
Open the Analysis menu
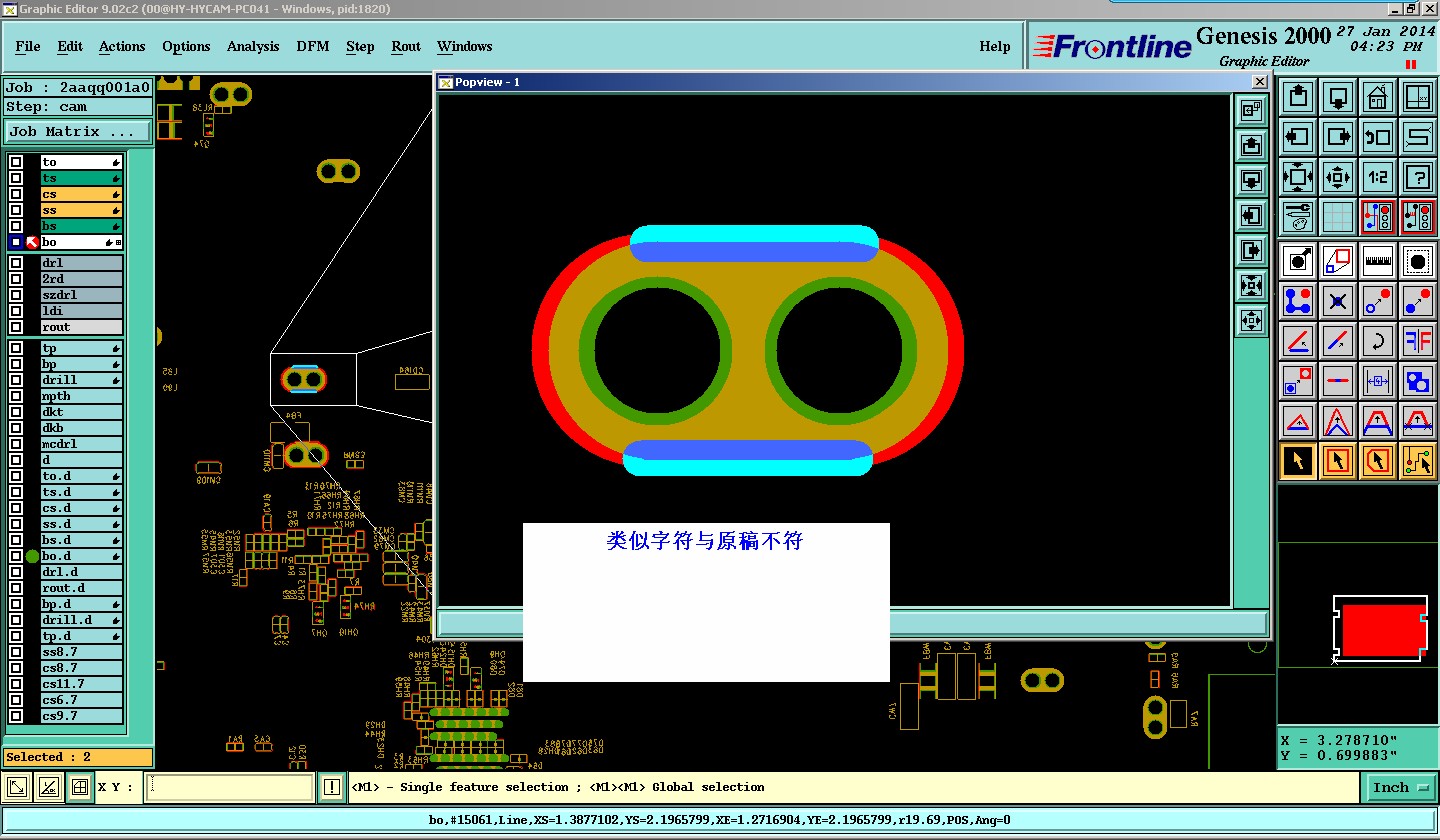pyautogui.click(x=253, y=46)
